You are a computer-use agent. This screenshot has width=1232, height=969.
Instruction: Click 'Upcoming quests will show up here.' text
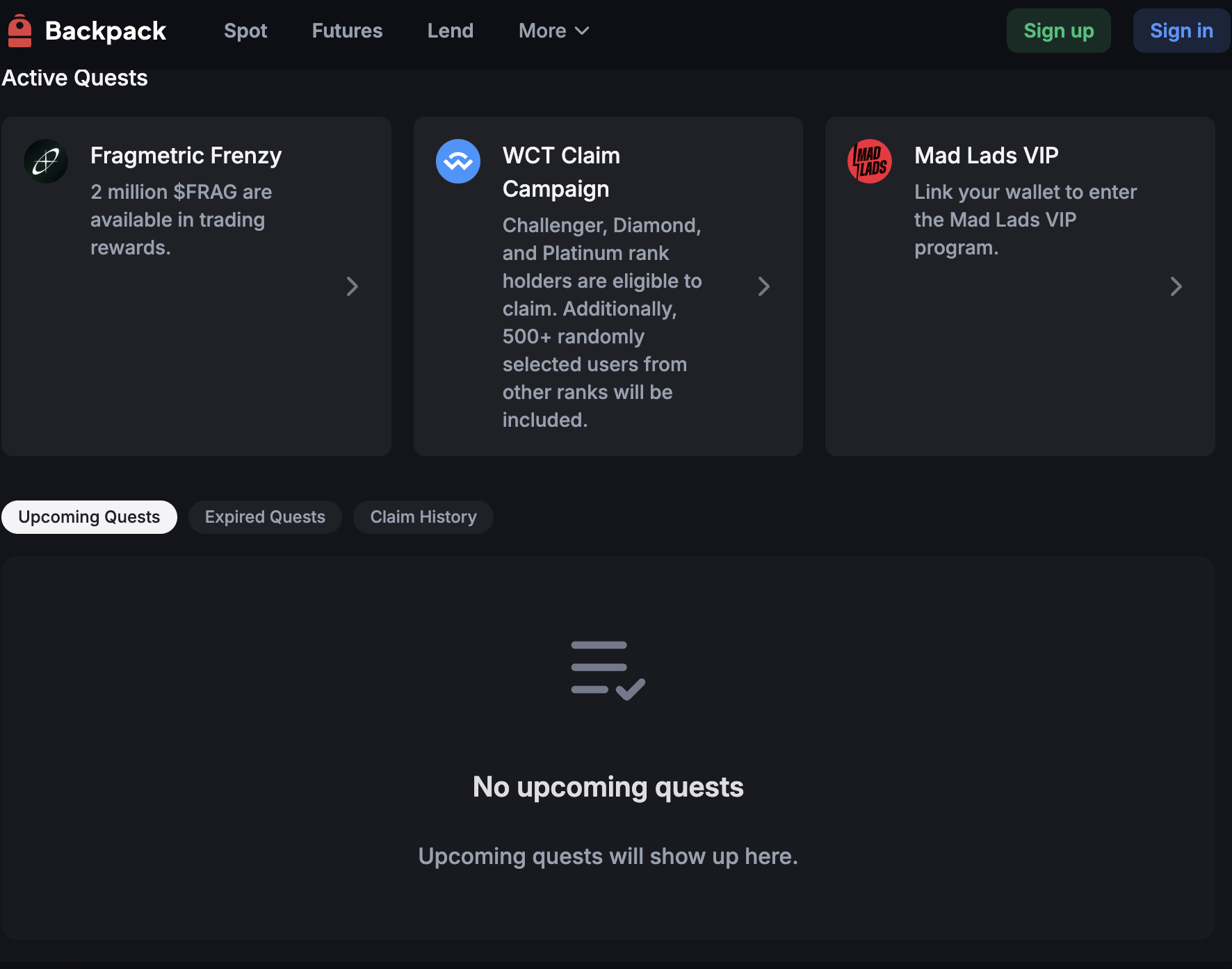(x=608, y=856)
